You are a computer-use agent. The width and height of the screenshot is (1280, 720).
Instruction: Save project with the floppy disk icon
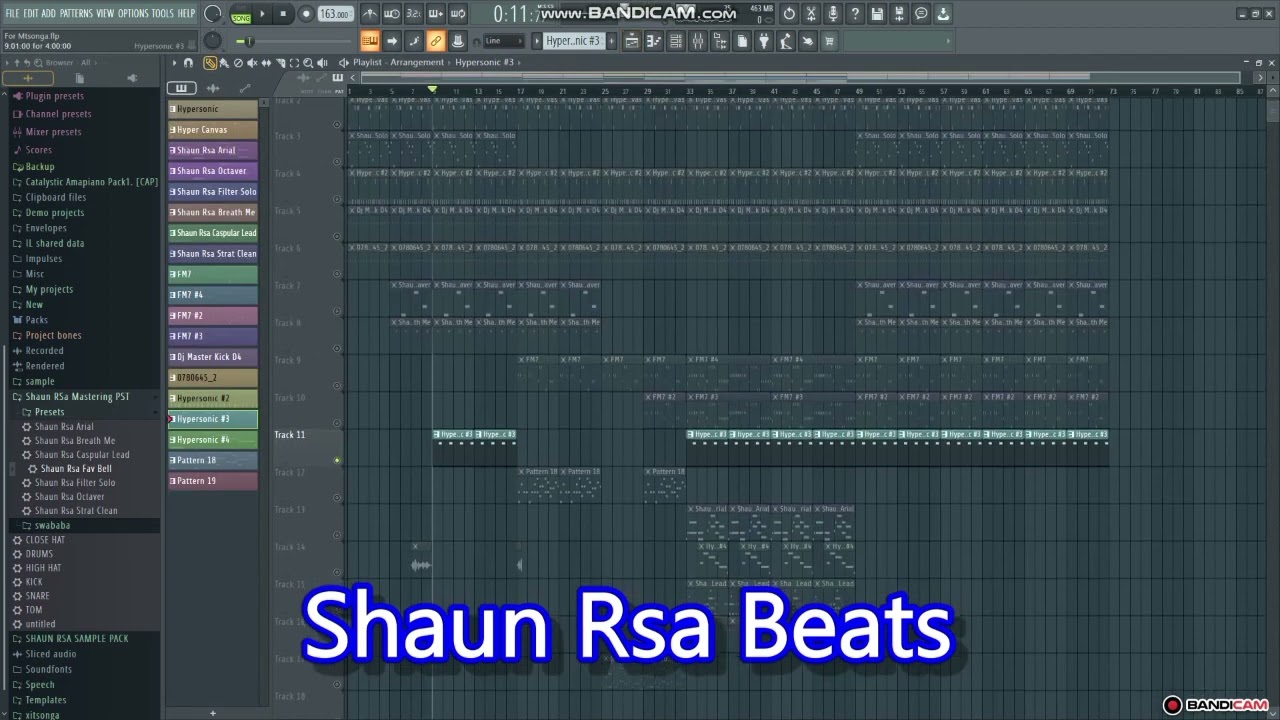877,14
